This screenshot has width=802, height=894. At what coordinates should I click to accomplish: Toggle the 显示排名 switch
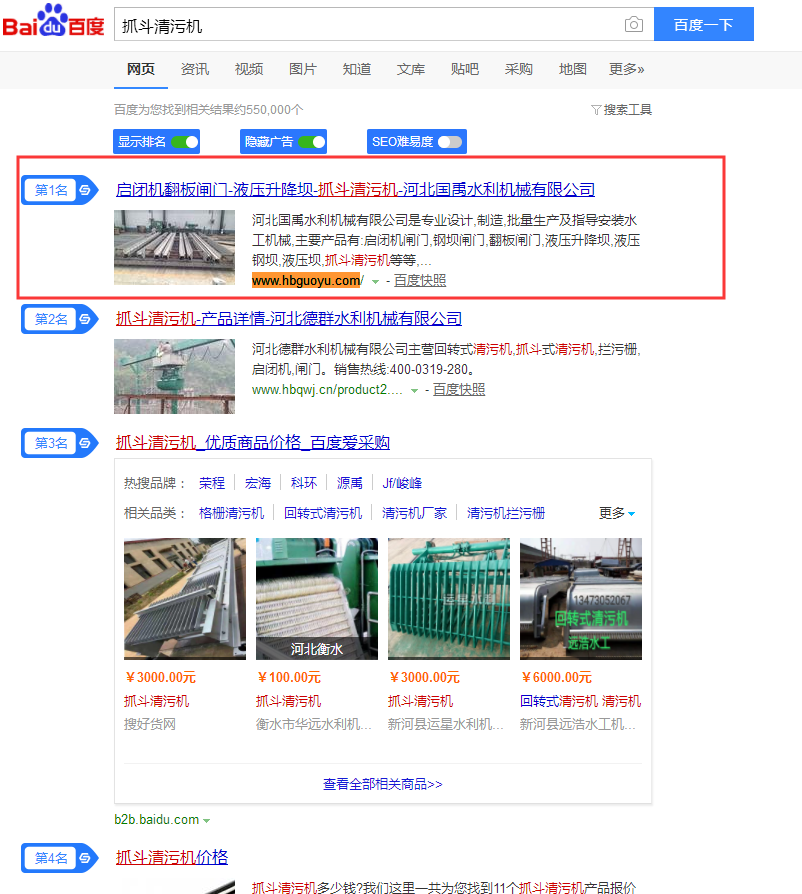coord(185,141)
